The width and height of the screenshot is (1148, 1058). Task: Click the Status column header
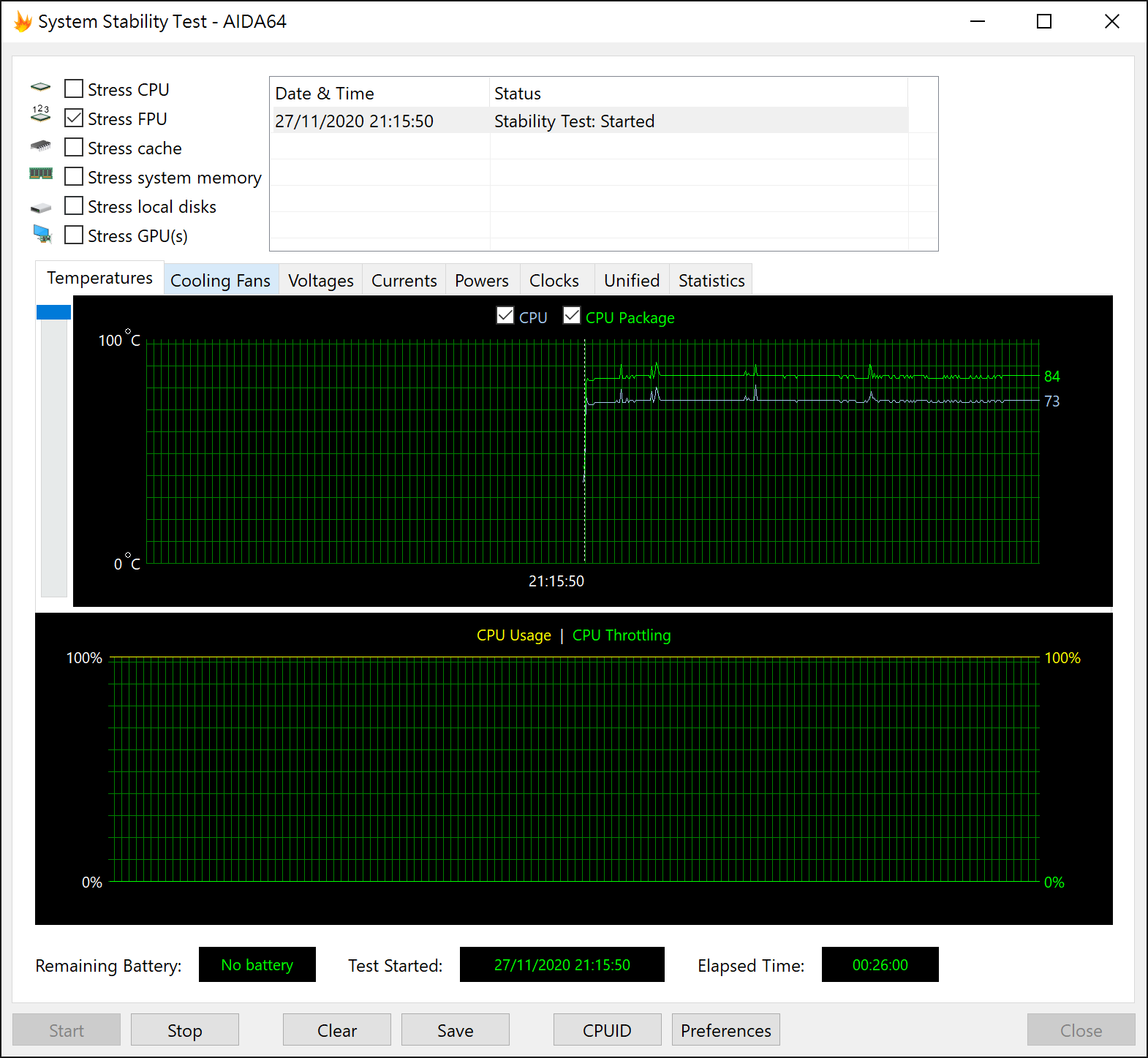click(x=698, y=93)
